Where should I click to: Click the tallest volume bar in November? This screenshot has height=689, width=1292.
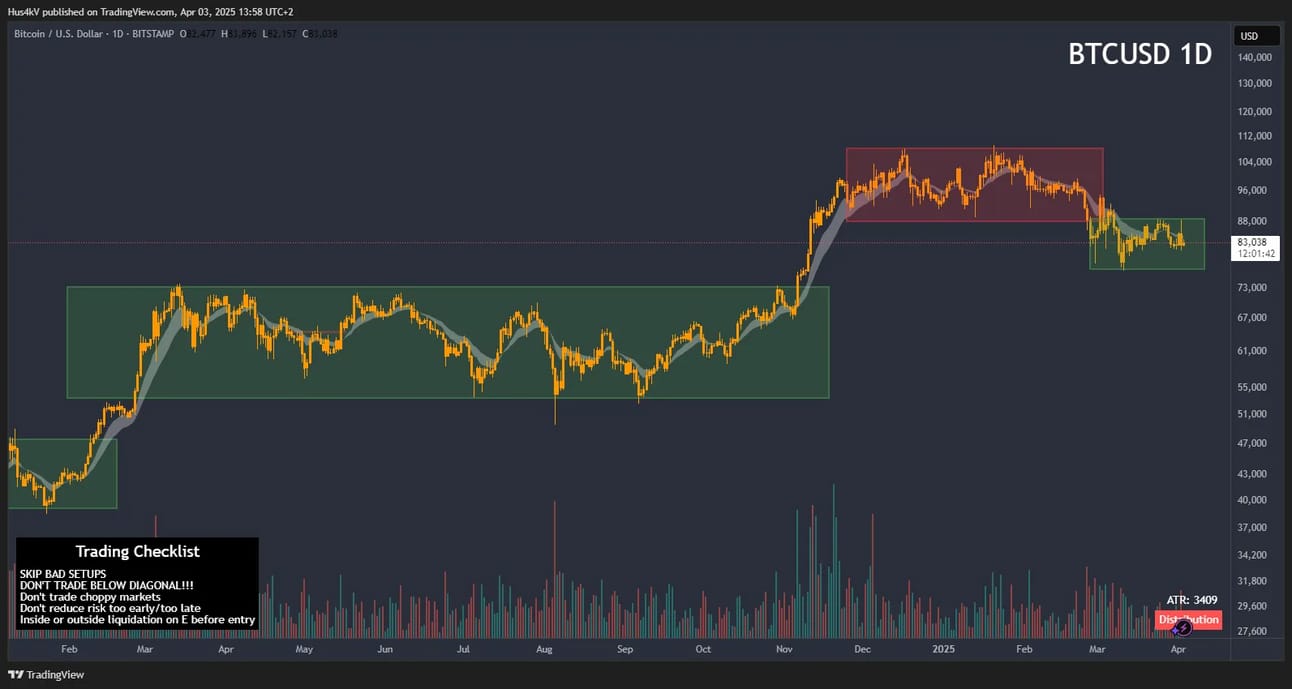pyautogui.click(x=833, y=561)
